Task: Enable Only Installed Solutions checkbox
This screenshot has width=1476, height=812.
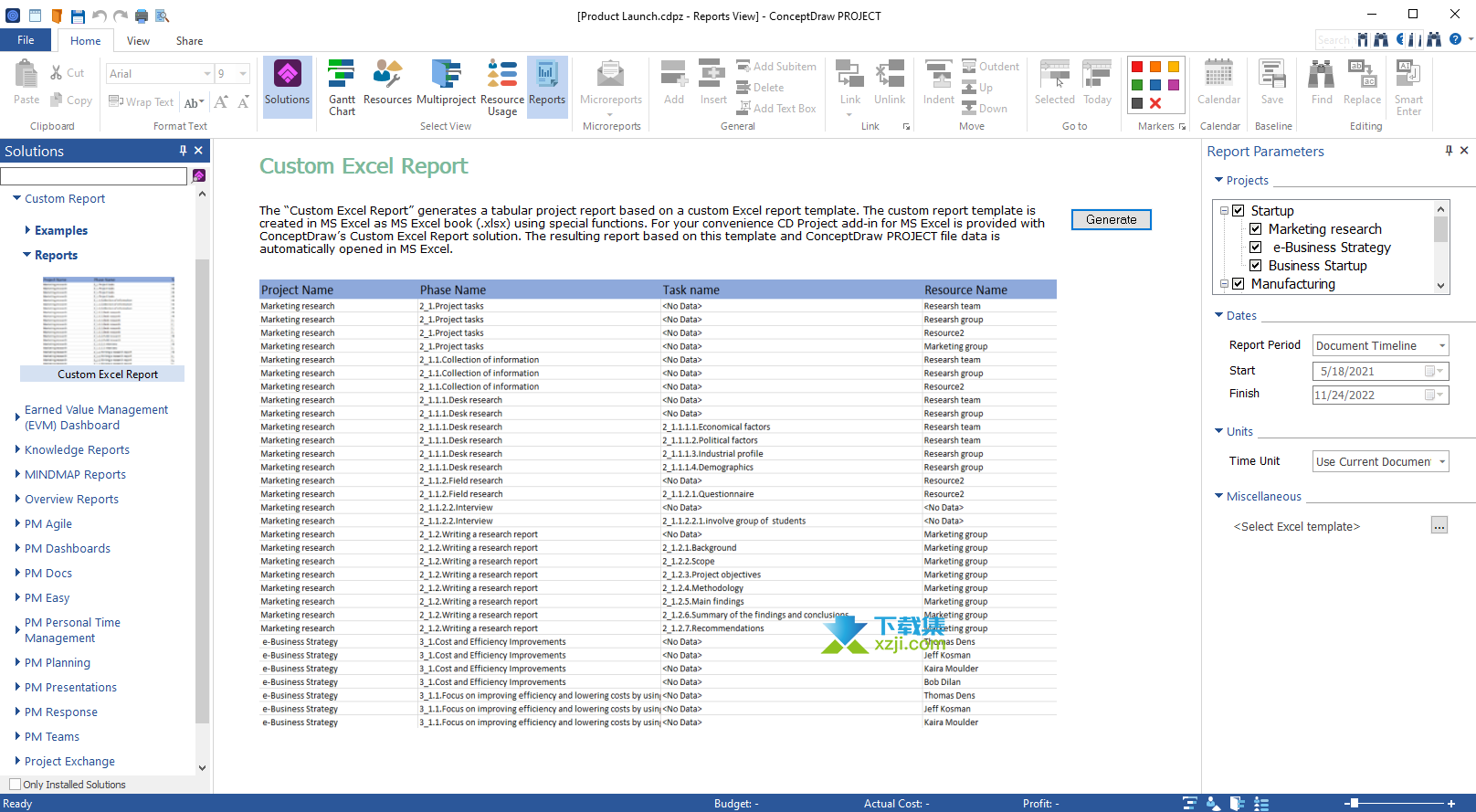Action: click(x=15, y=785)
